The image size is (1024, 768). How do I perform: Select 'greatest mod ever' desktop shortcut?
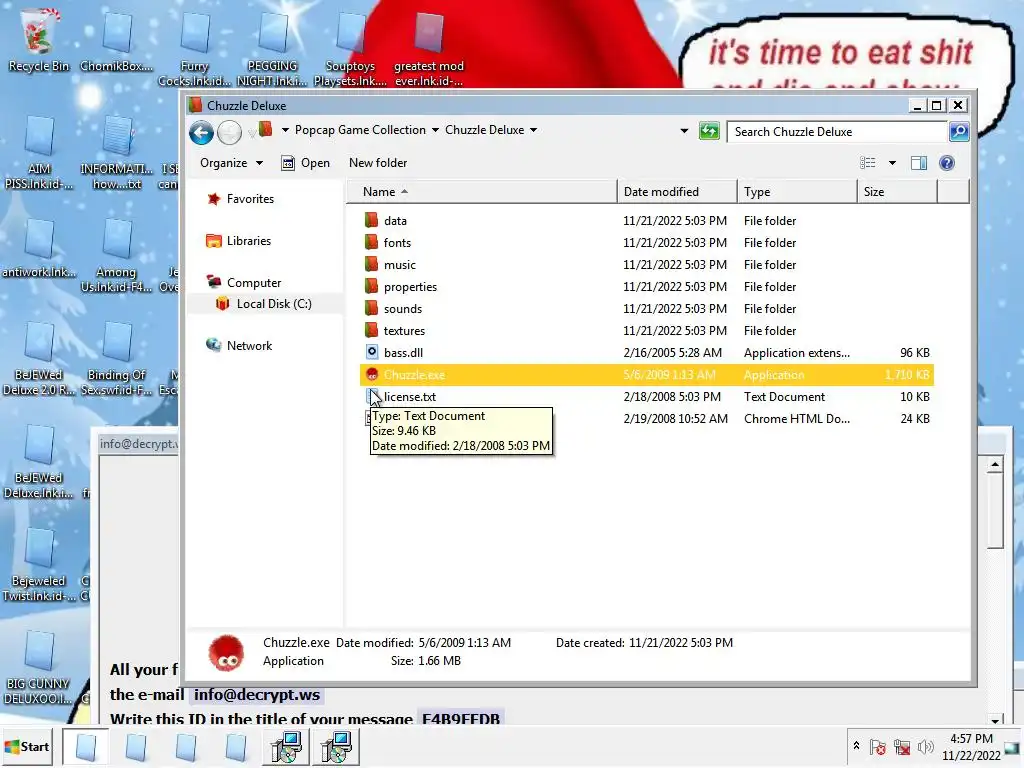[429, 49]
